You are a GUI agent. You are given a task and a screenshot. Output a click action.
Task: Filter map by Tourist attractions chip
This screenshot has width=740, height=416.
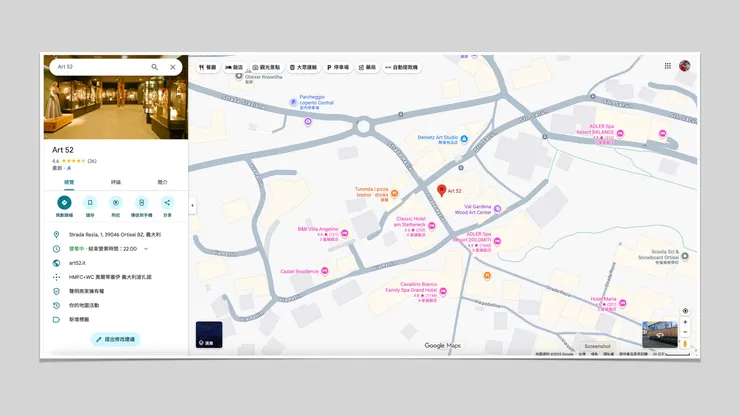click(266, 68)
